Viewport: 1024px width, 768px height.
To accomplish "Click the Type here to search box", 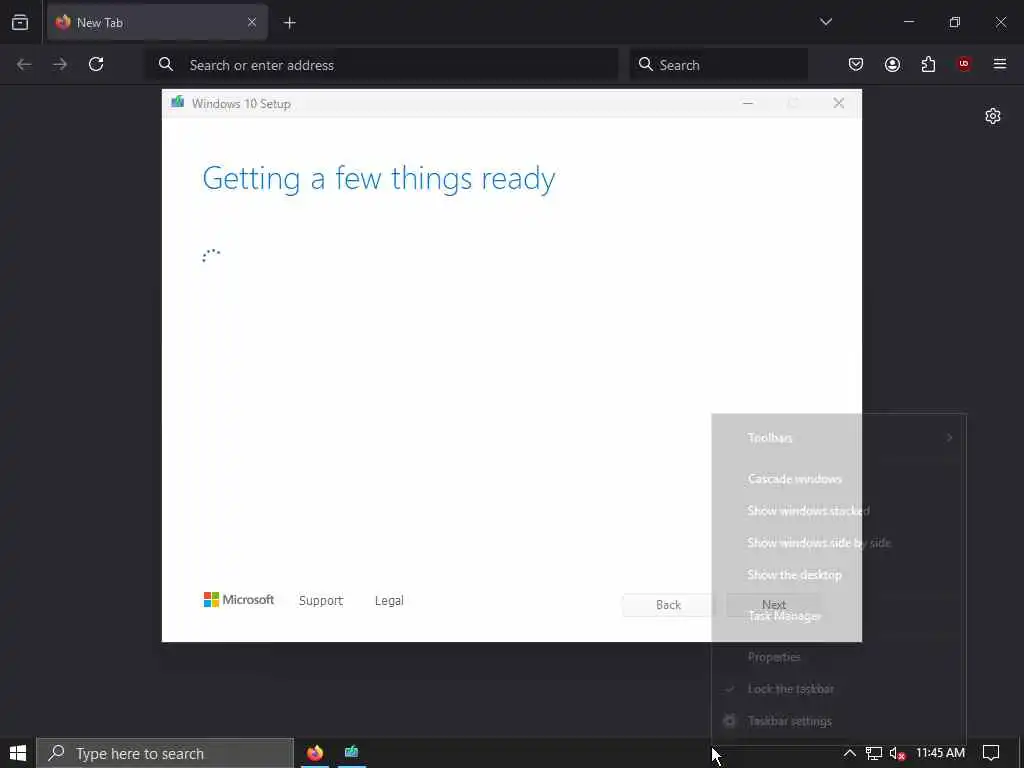I will point(165,753).
